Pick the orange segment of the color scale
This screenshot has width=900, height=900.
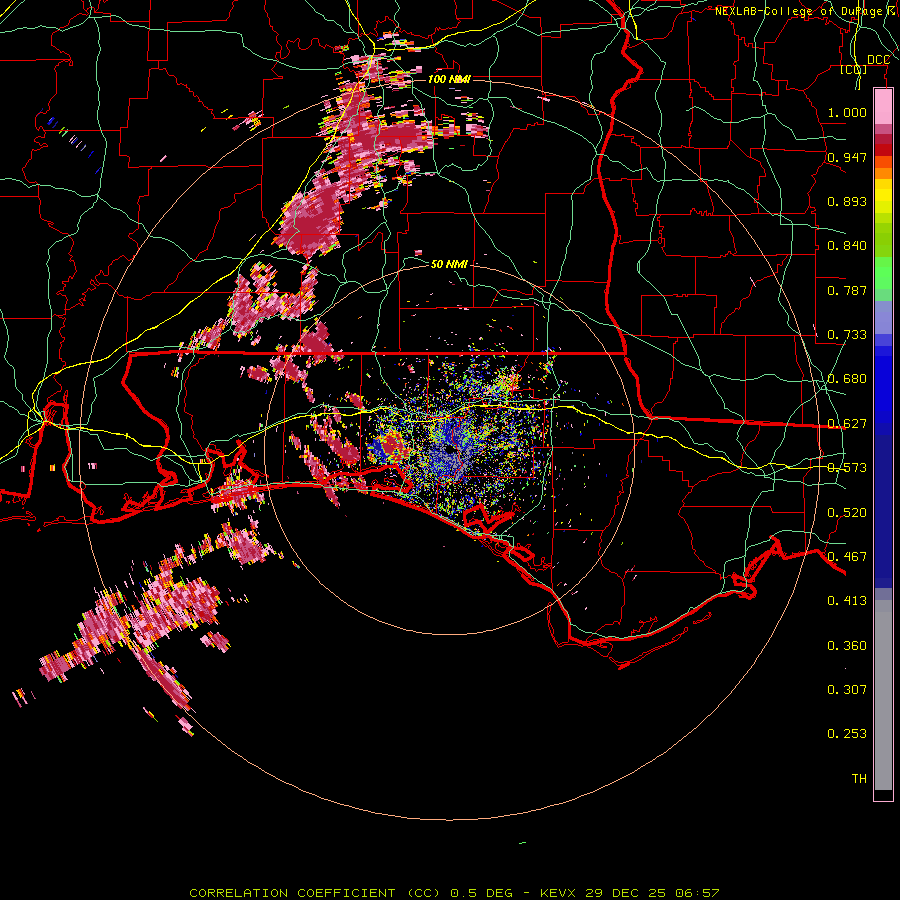click(883, 173)
